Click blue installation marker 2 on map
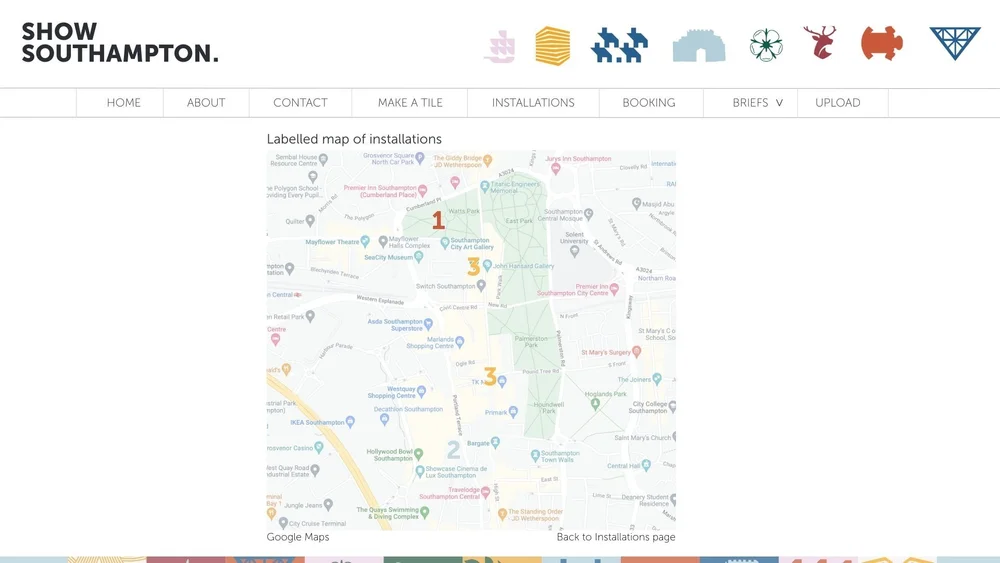The width and height of the screenshot is (1000, 563). pos(453,450)
